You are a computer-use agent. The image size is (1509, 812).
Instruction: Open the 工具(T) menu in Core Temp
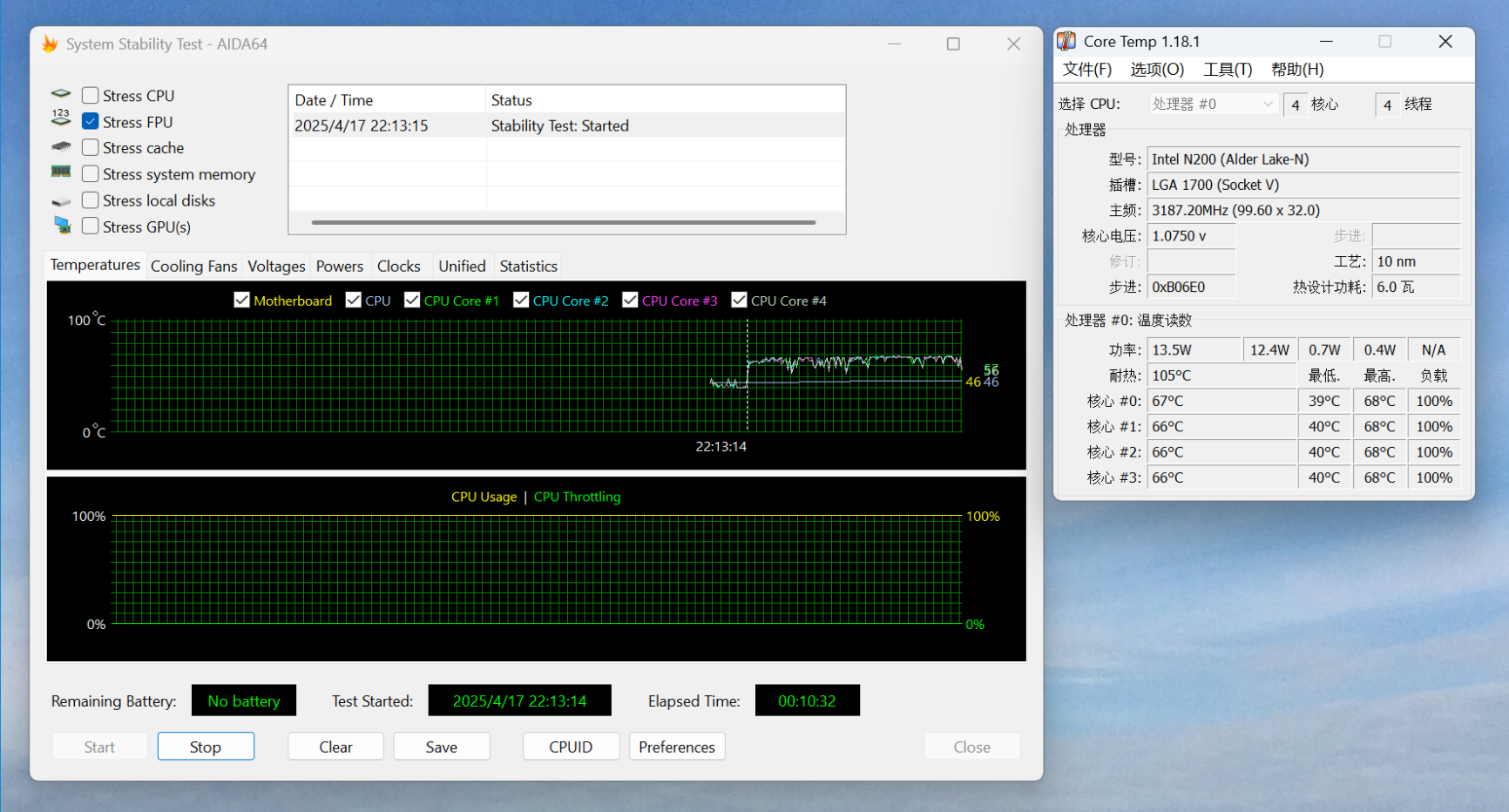pos(1228,69)
